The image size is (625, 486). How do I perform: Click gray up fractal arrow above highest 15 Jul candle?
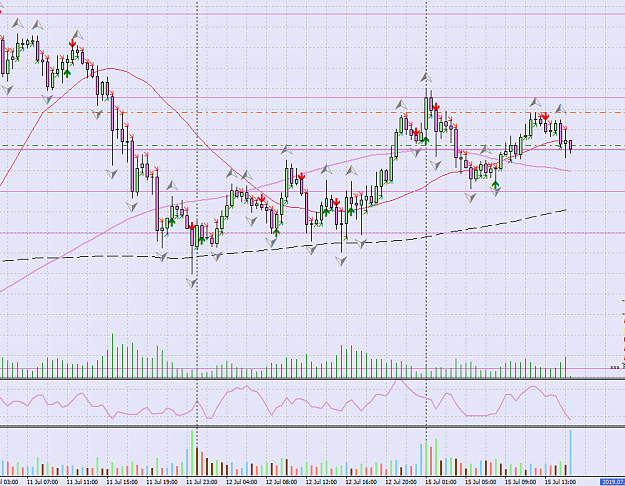[426, 78]
